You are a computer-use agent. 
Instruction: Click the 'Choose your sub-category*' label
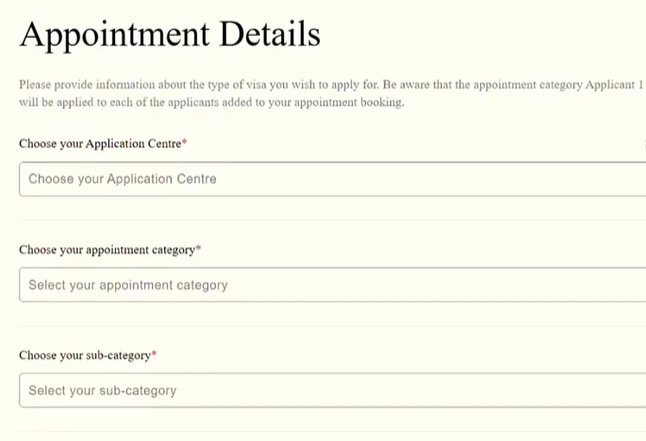[x=86, y=355]
